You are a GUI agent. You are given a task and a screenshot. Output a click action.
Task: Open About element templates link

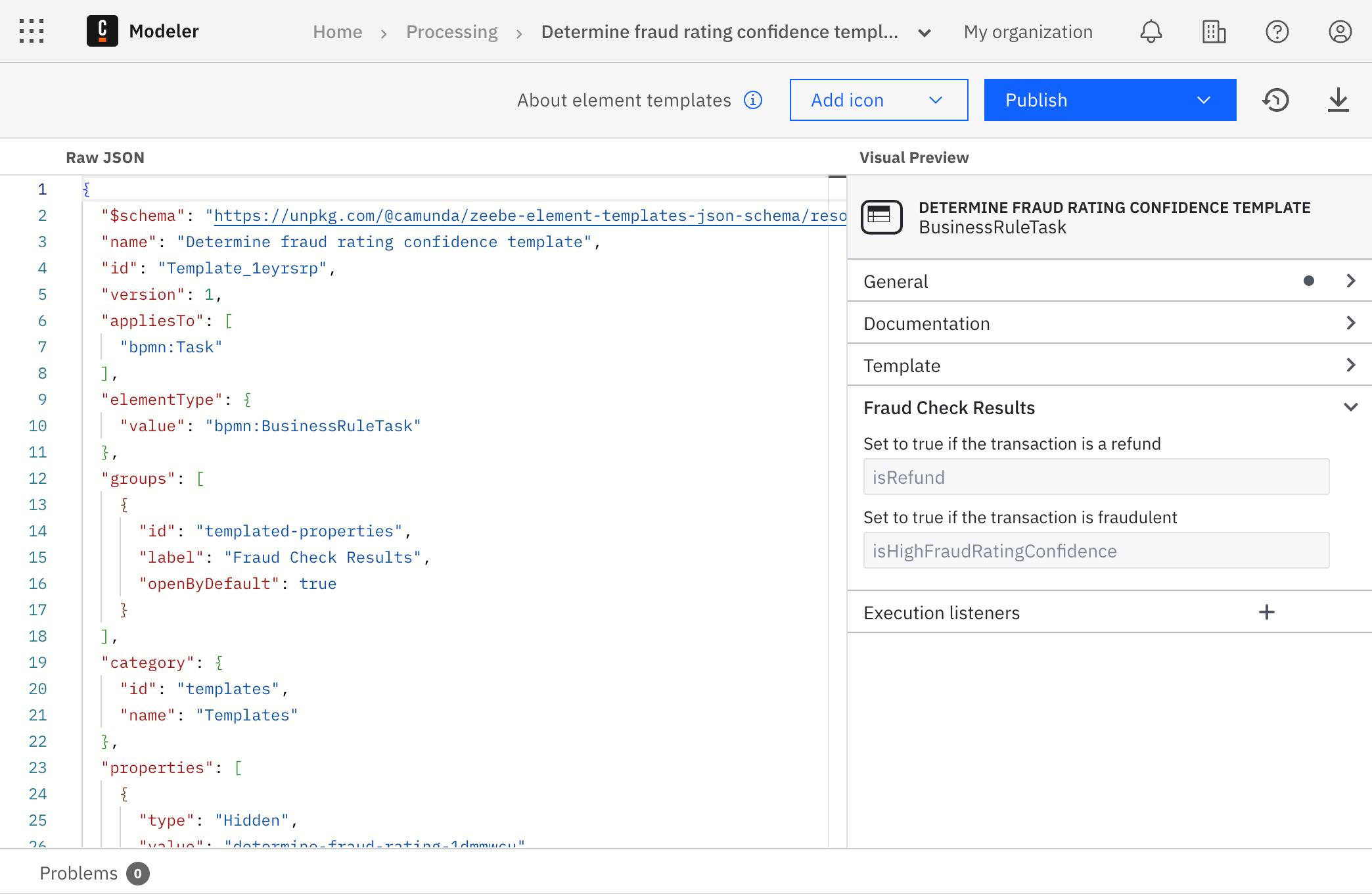tap(624, 100)
